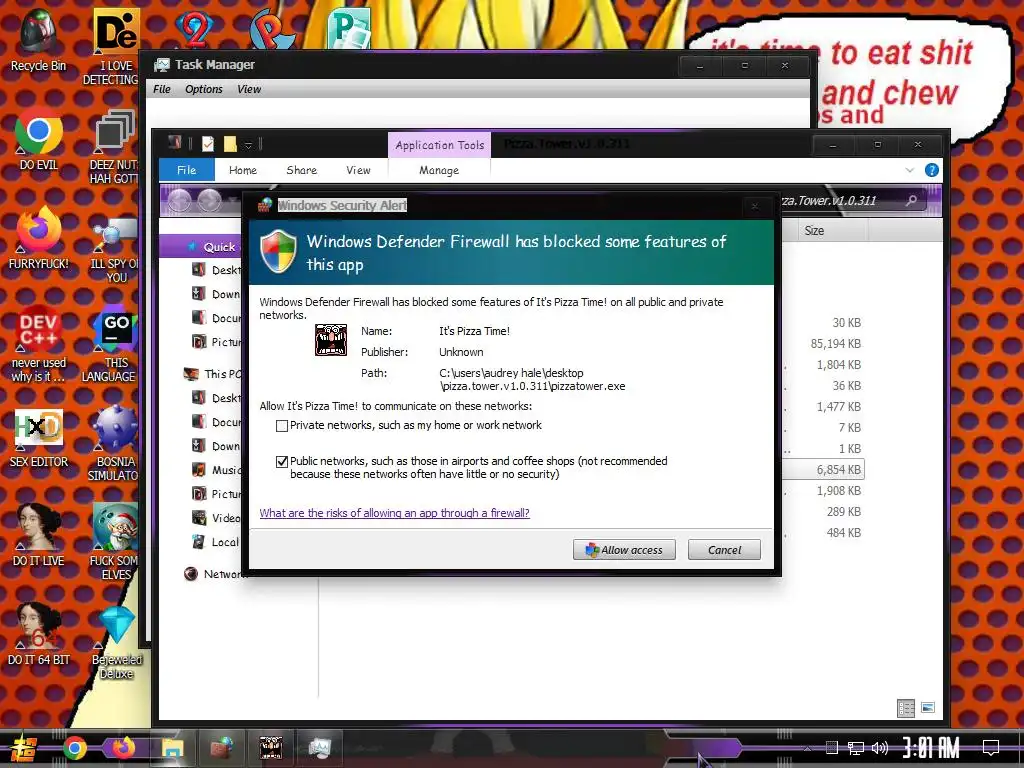Open the HxD SEX EDITOR desktop icon
Viewport: 1024px width, 768px height.
pyautogui.click(x=39, y=438)
